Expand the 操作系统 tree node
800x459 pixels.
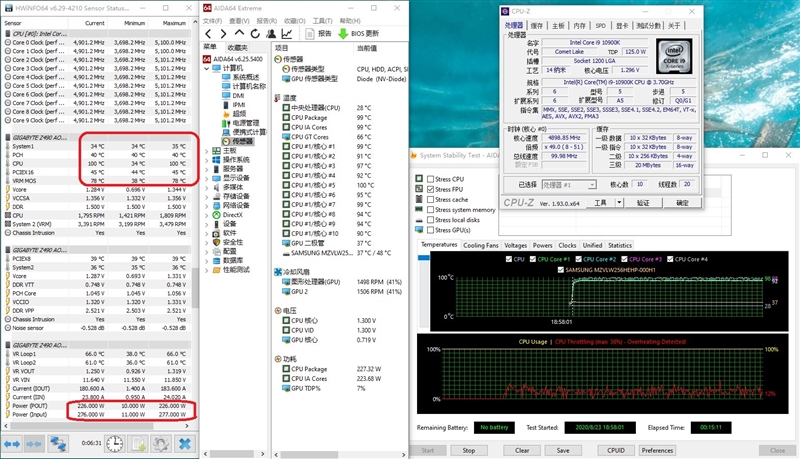click(x=207, y=160)
